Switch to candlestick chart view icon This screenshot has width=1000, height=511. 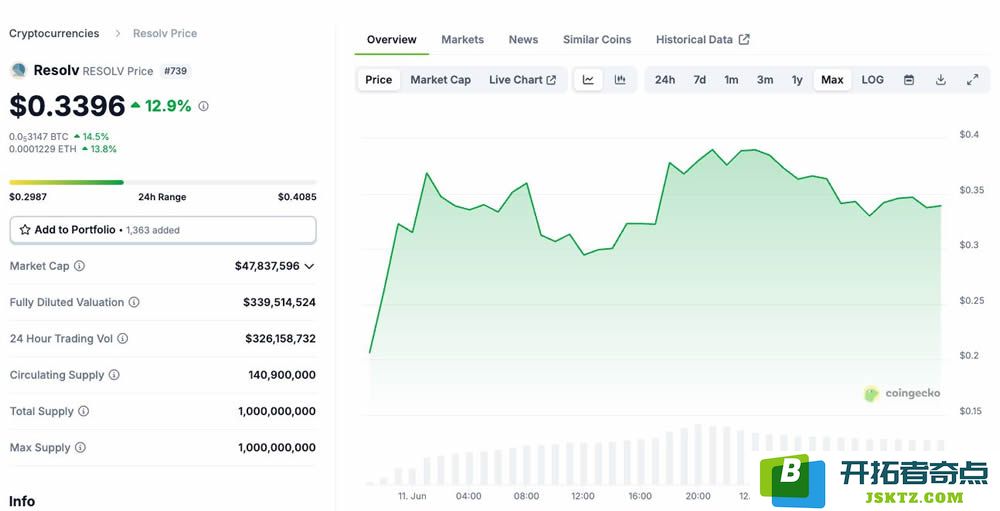620,80
